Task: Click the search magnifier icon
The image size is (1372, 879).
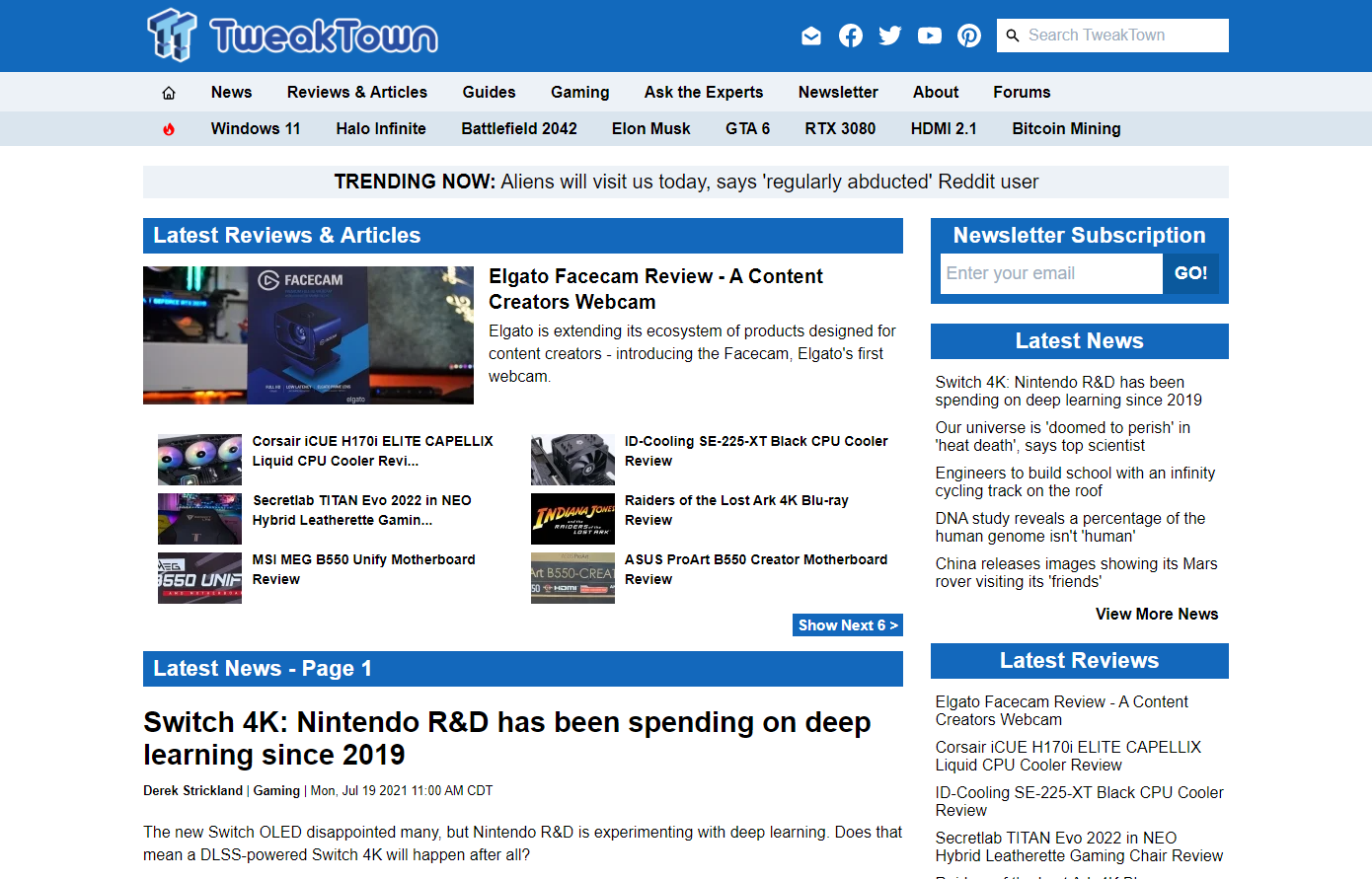Action: (x=1013, y=36)
